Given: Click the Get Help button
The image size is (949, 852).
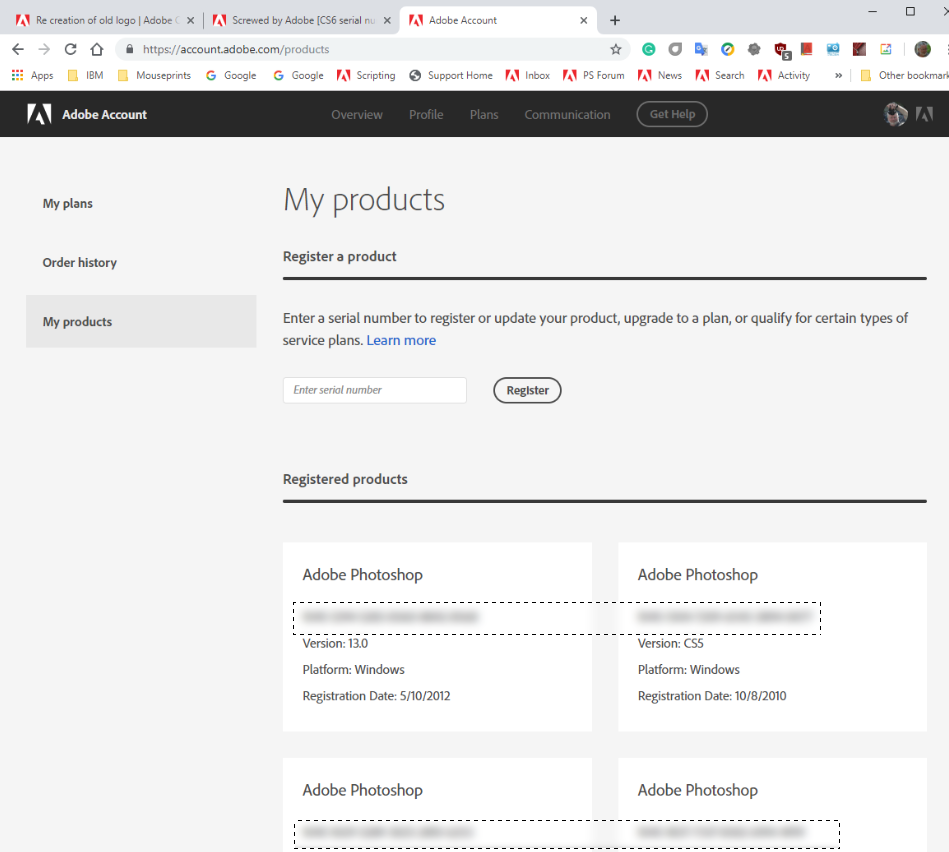Looking at the screenshot, I should coord(672,114).
